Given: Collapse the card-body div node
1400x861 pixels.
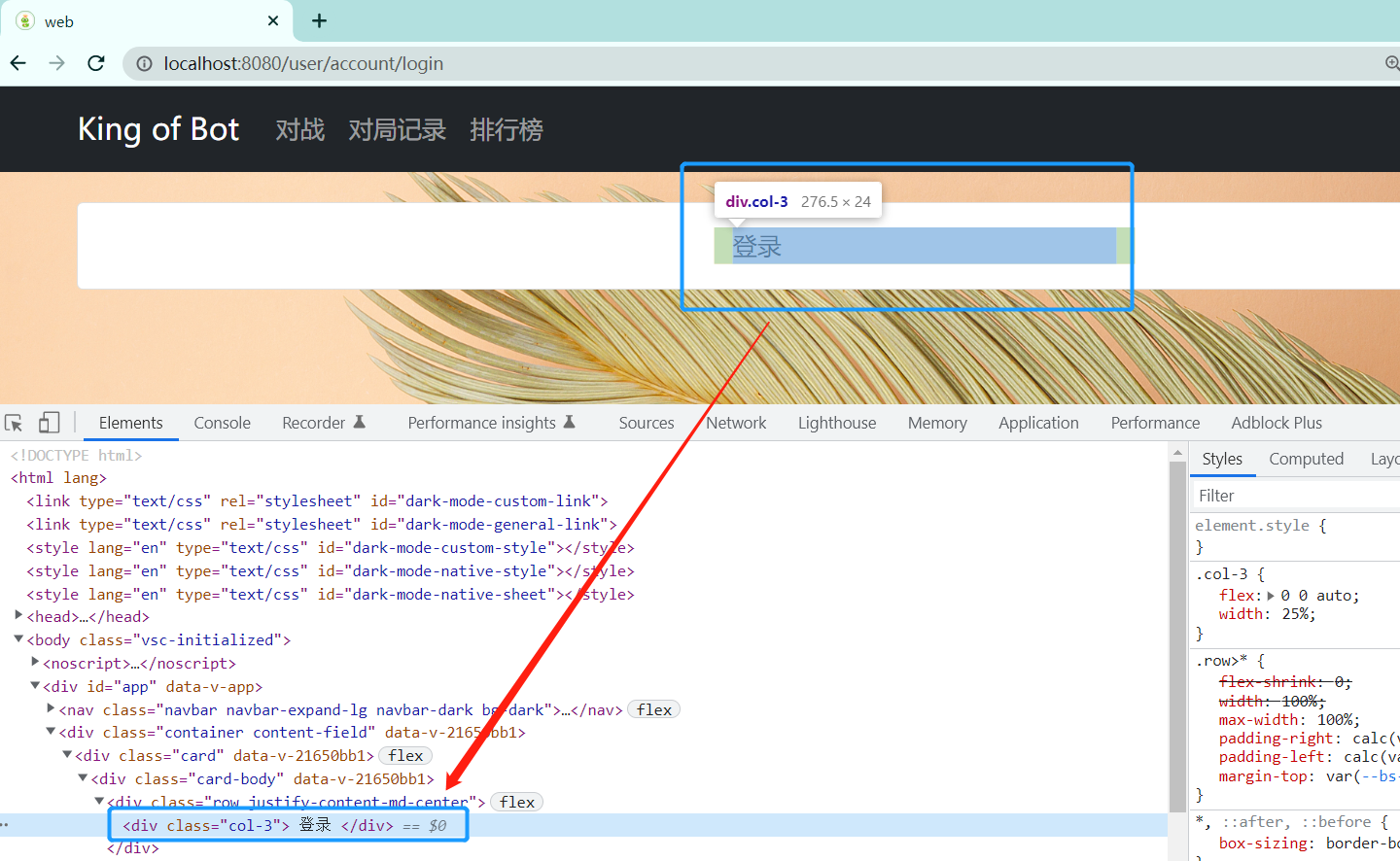Looking at the screenshot, I should coord(83,777).
